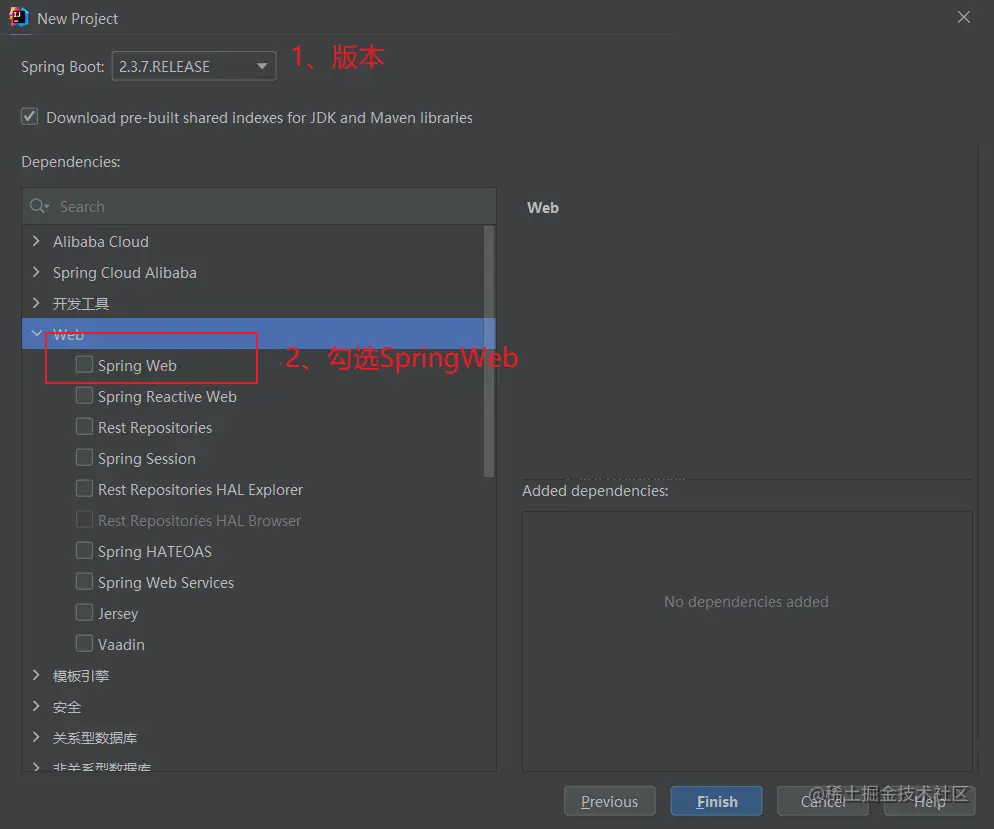Image resolution: width=994 pixels, height=829 pixels.
Task: Click the Finish button
Action: tap(716, 801)
